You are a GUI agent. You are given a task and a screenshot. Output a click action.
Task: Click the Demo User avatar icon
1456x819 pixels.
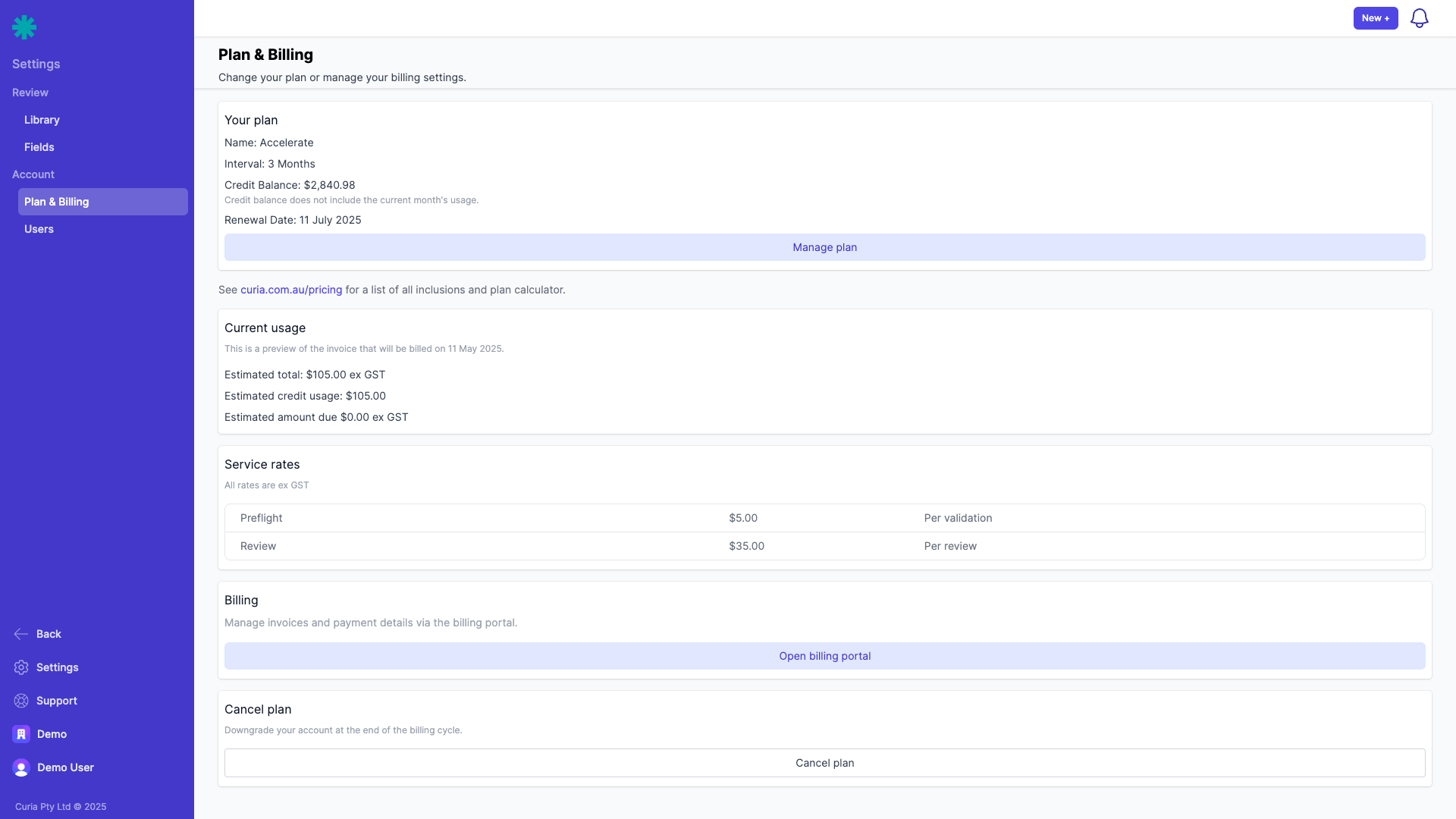click(21, 767)
